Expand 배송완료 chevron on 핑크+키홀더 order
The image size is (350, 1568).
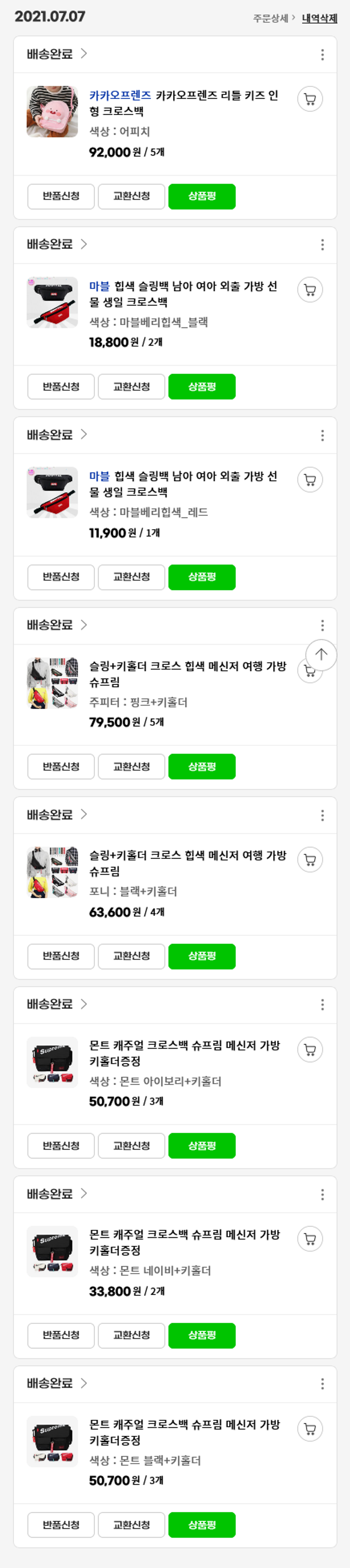tap(84, 624)
